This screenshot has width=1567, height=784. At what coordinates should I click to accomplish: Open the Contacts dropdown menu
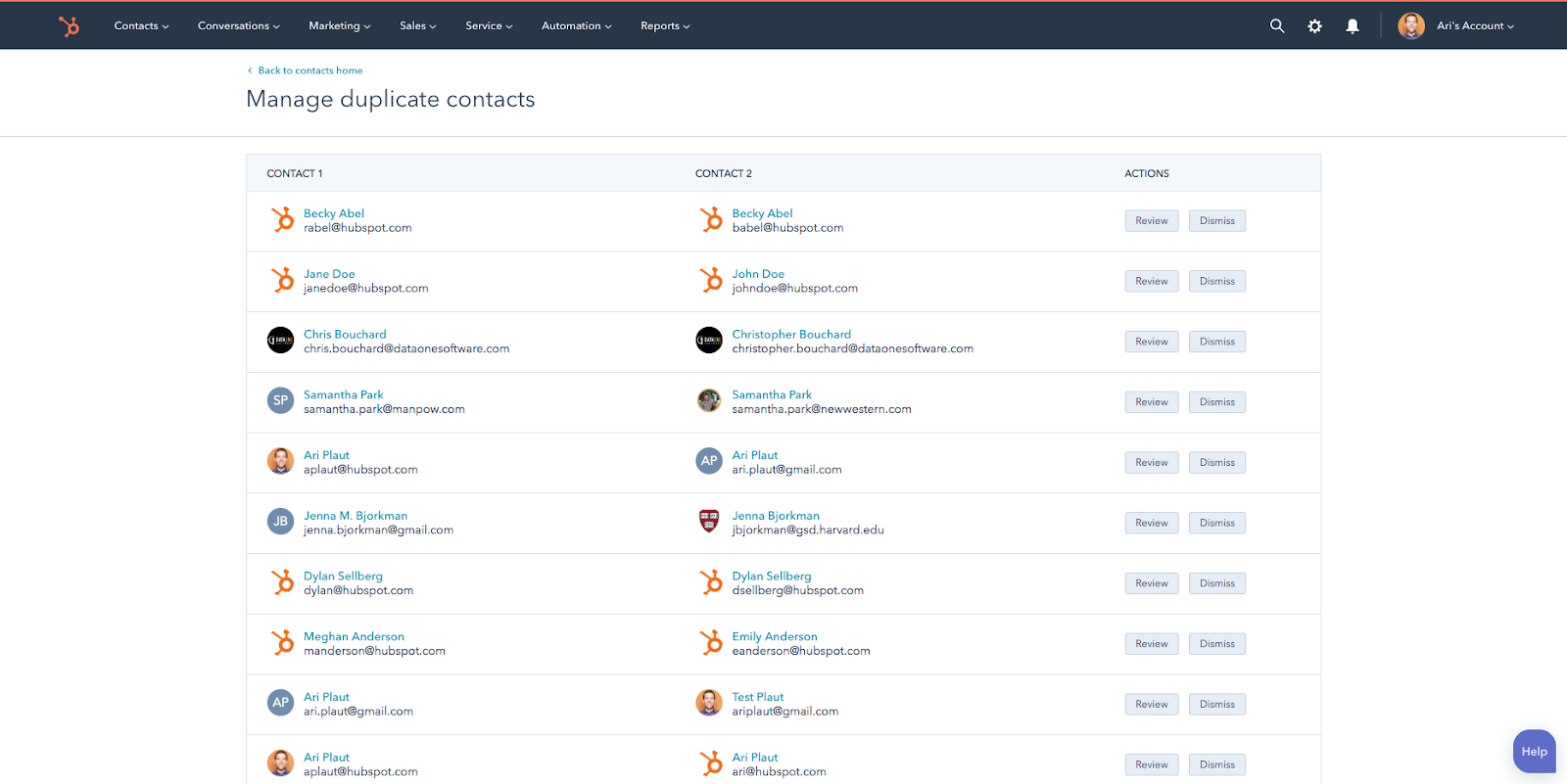[x=141, y=26]
